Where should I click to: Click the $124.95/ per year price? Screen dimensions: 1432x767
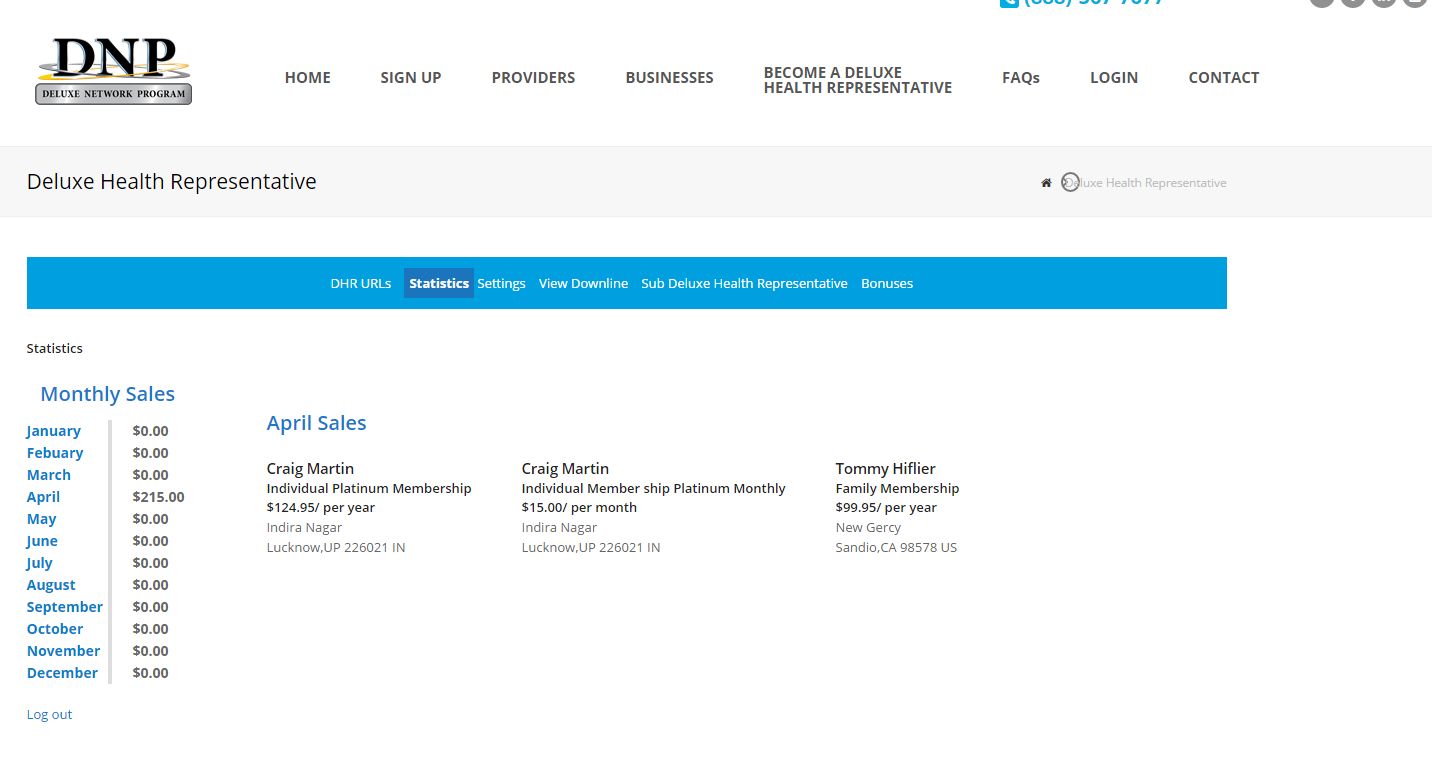[x=321, y=508]
